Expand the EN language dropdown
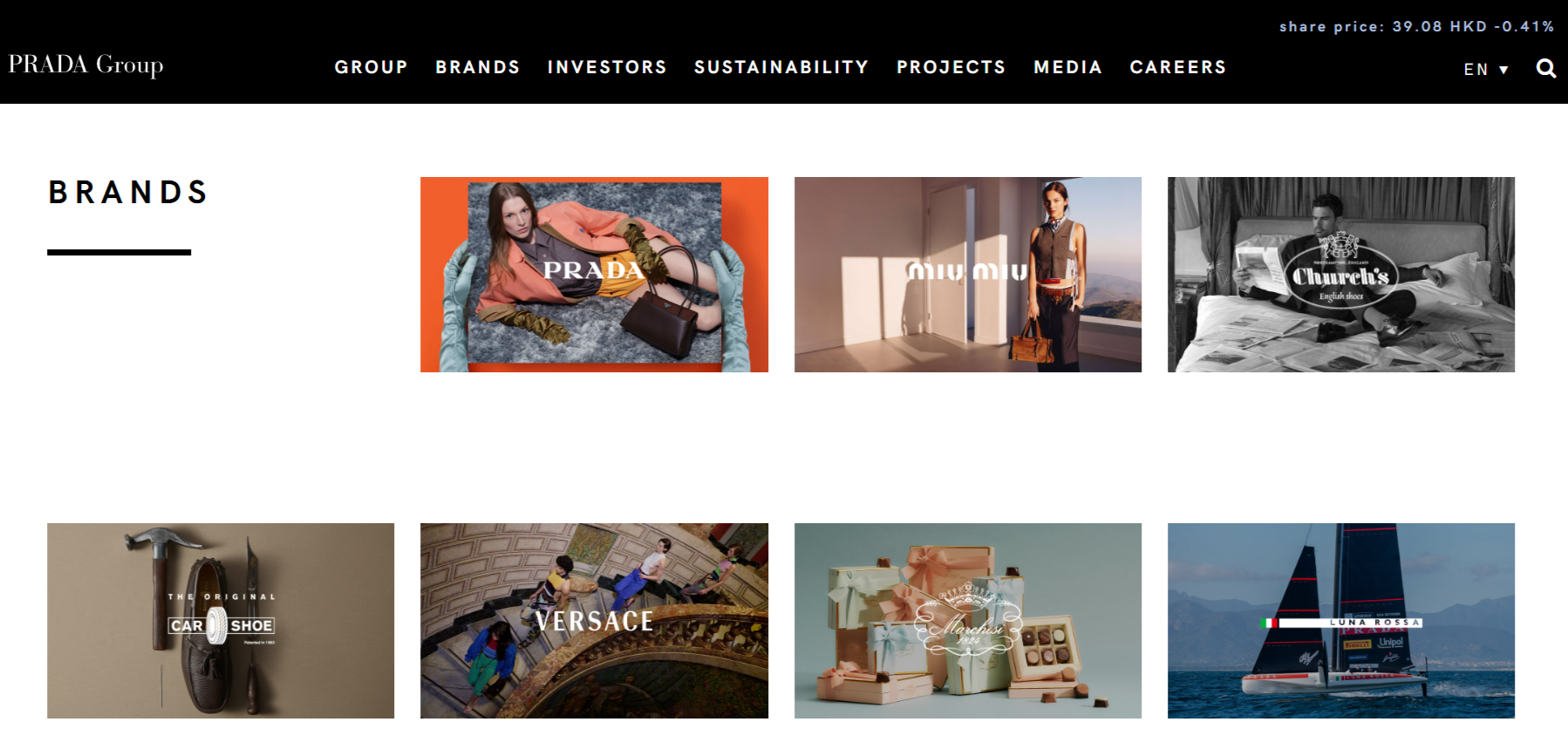Viewport: 1568px width, 756px height. [1486, 69]
